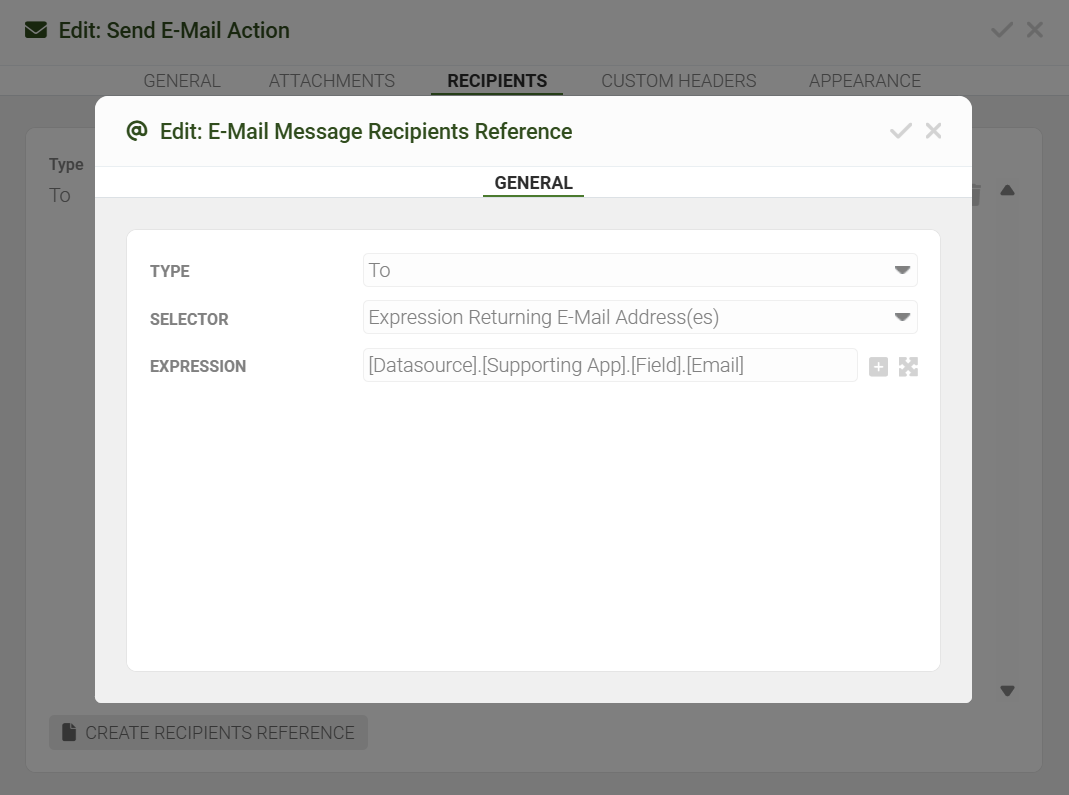Image resolution: width=1069 pixels, height=795 pixels.
Task: Click the envelope icon beside Send E-Mail Action
Action: click(x=36, y=30)
